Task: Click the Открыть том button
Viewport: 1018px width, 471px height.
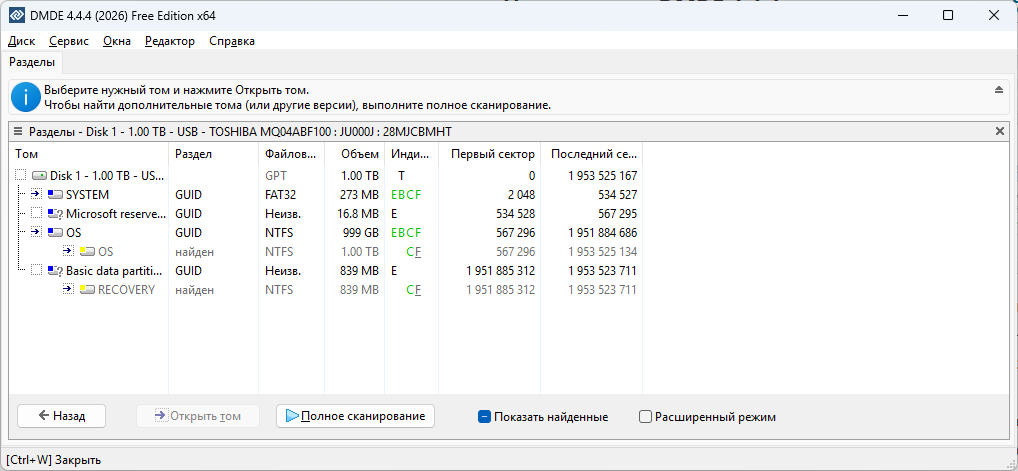Action: [198, 416]
